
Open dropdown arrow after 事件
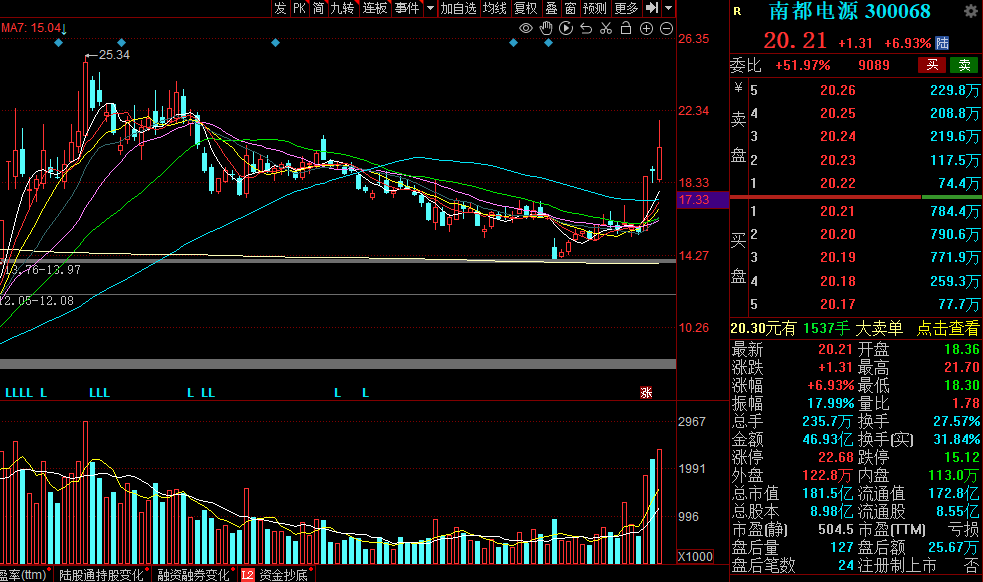pos(430,8)
